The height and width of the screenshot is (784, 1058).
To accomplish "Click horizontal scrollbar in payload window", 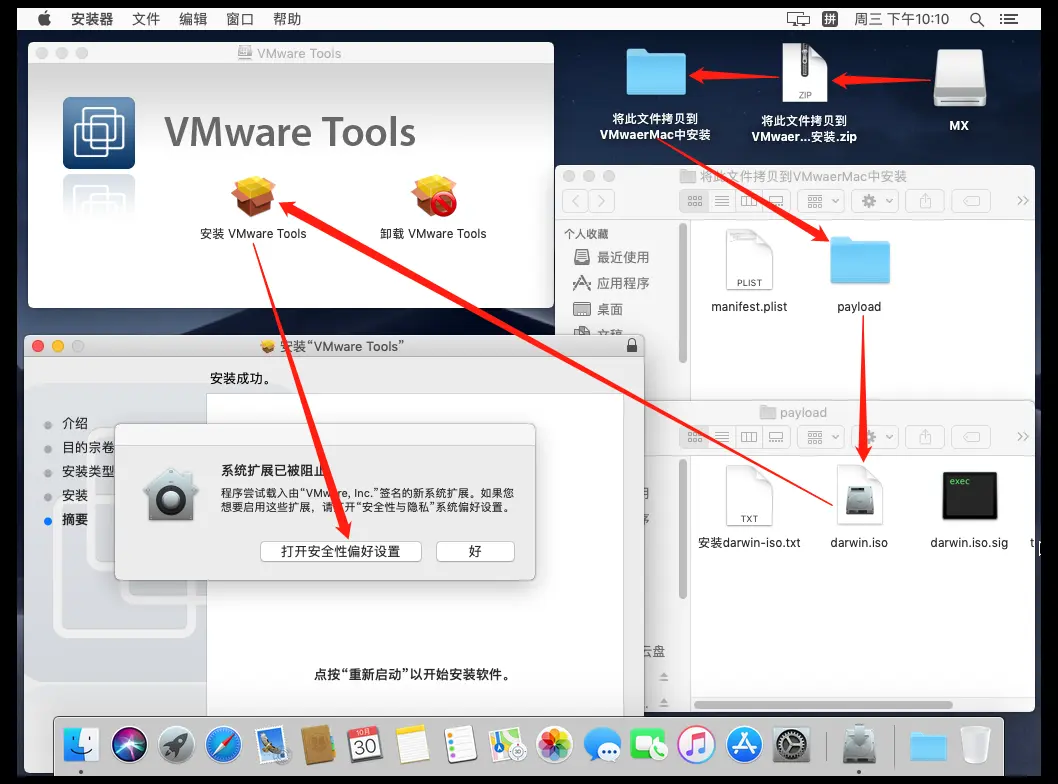I will [823, 705].
